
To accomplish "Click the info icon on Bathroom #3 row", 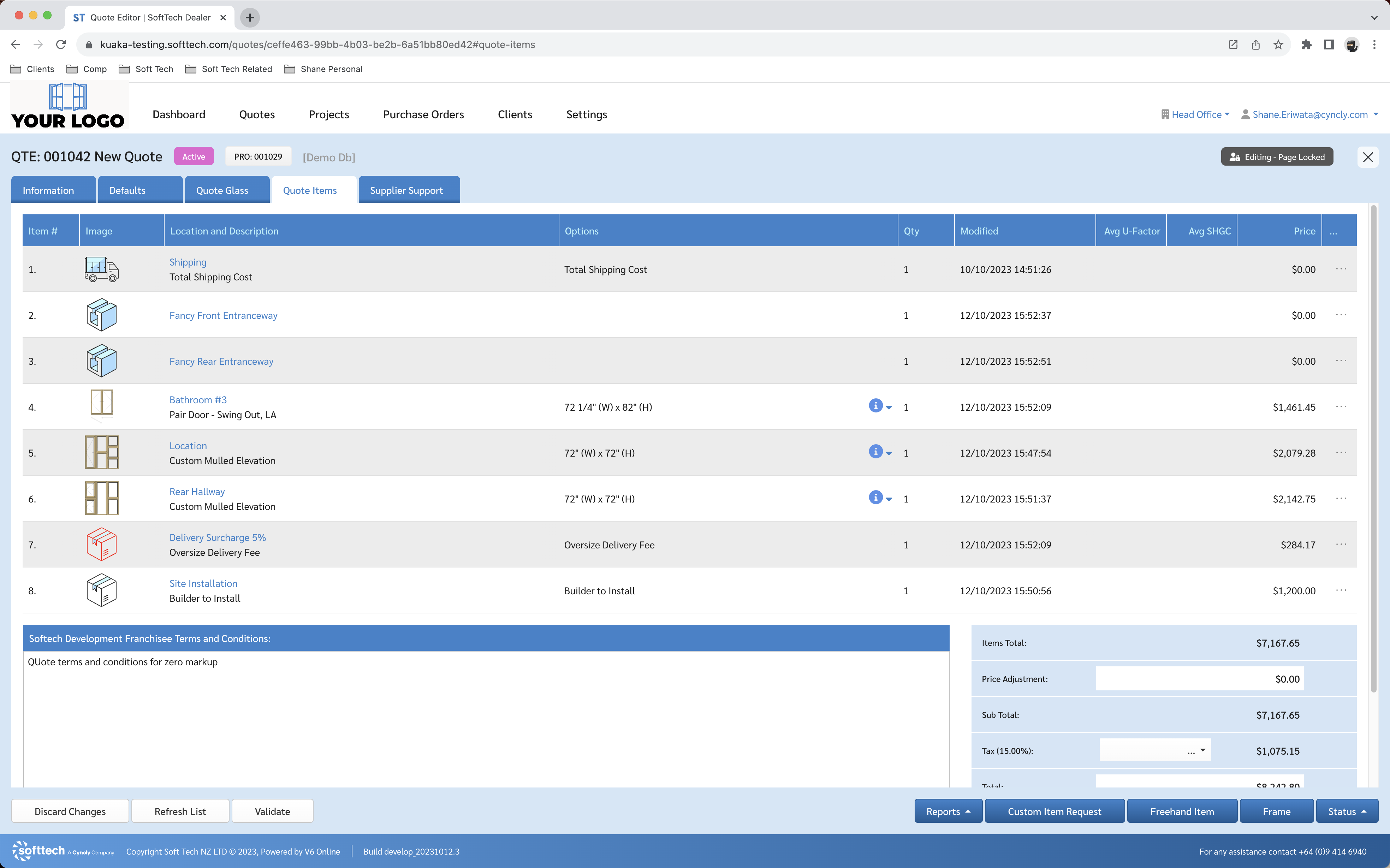I will pyautogui.click(x=875, y=406).
